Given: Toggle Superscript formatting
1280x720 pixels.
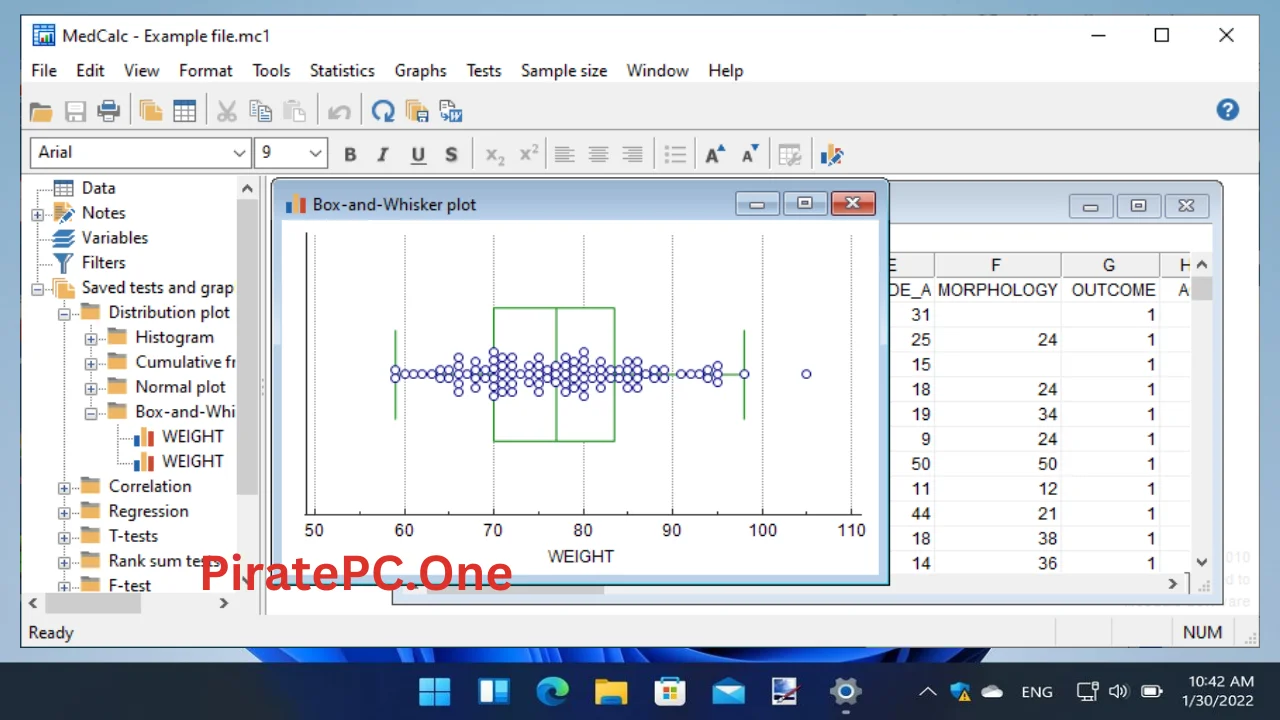Looking at the screenshot, I should [x=528, y=154].
